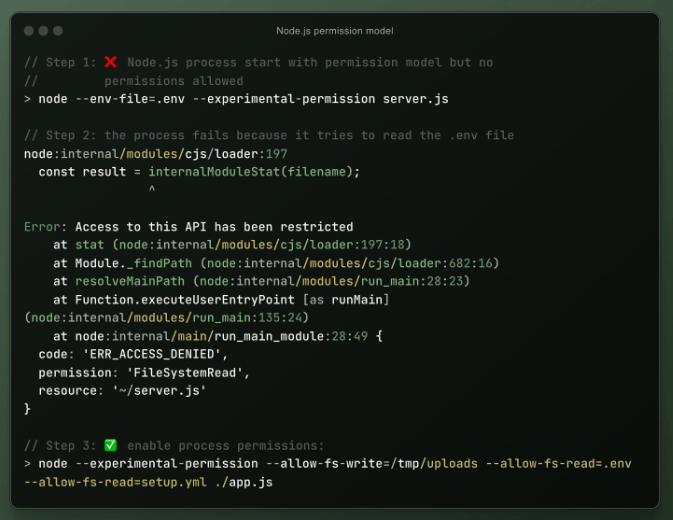Image resolution: width=673 pixels, height=520 pixels.
Task: Click the caret marker under internalModuleStat
Action: point(152,190)
